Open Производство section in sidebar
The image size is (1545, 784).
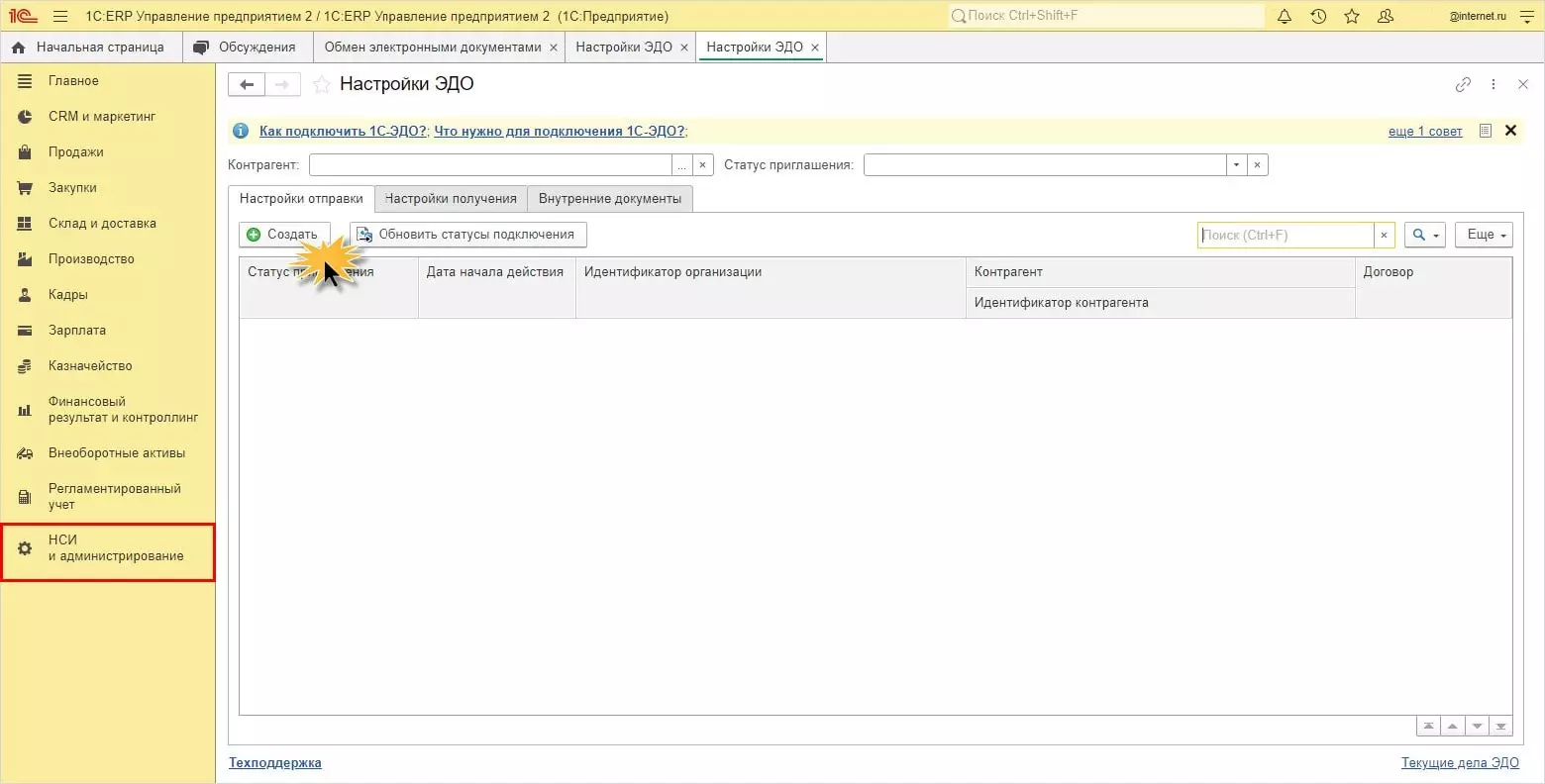point(108,259)
